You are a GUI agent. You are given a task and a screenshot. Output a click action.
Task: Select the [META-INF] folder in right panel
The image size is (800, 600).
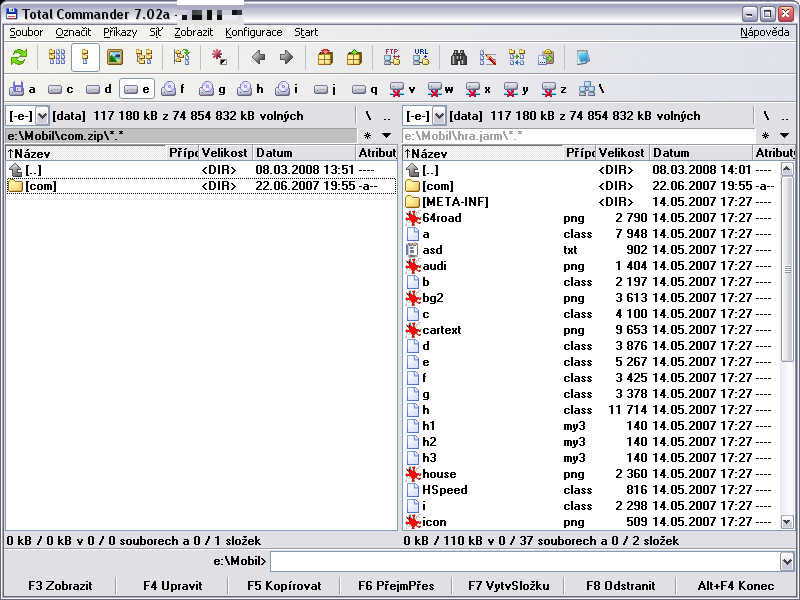[592, 202]
